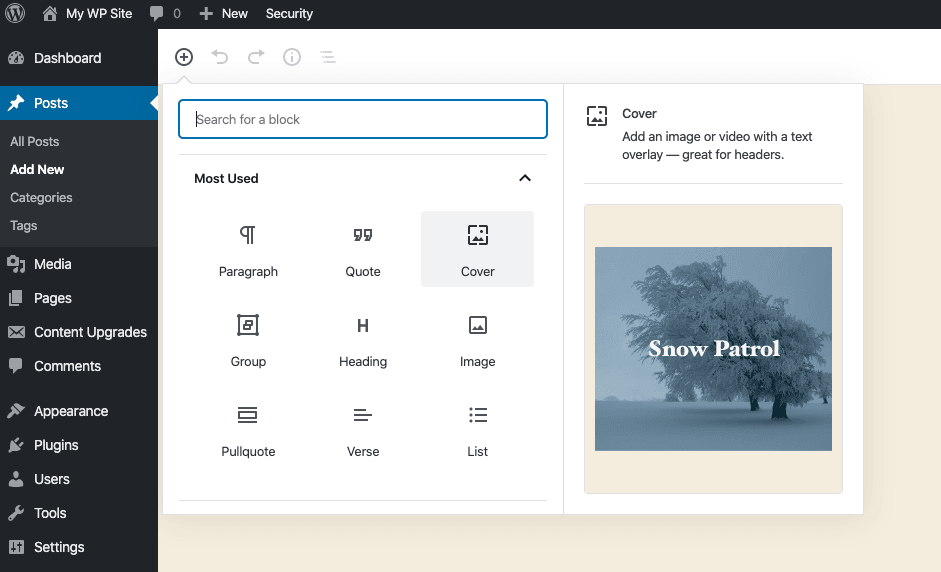The height and width of the screenshot is (572, 941).
Task: Click the Undo arrow icon
Action: tap(220, 57)
